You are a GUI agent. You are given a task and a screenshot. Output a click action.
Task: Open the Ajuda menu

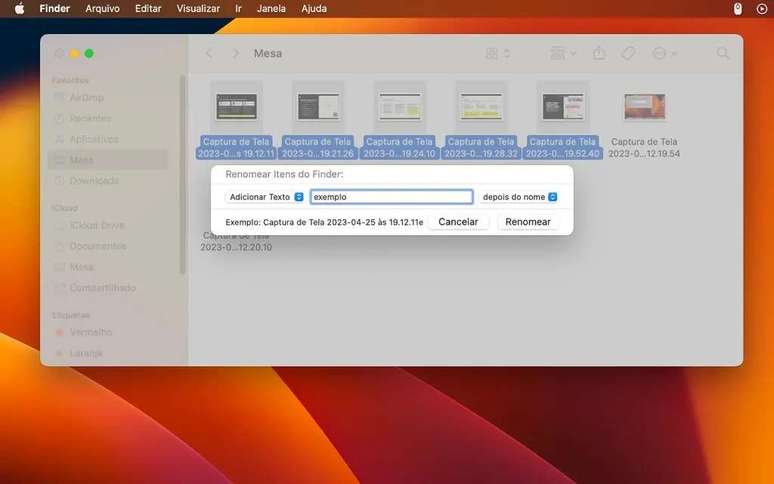coord(314,8)
